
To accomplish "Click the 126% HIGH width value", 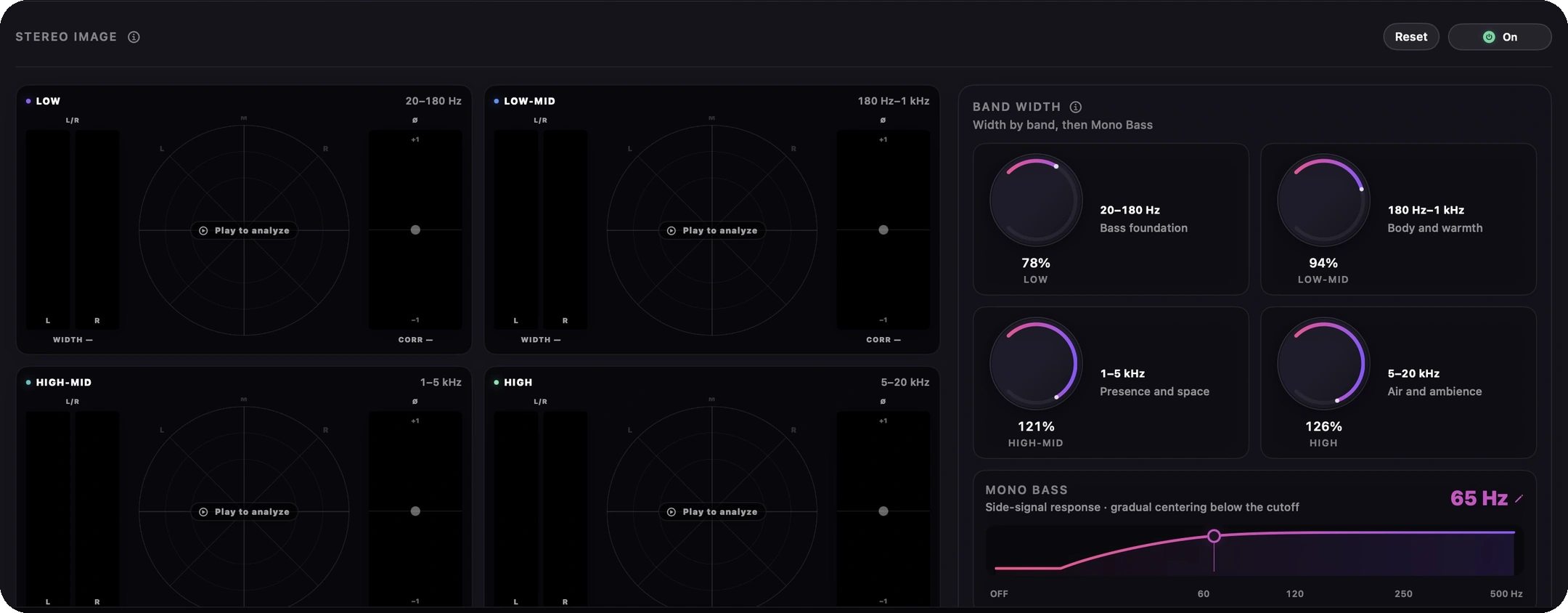I will click(x=1323, y=426).
